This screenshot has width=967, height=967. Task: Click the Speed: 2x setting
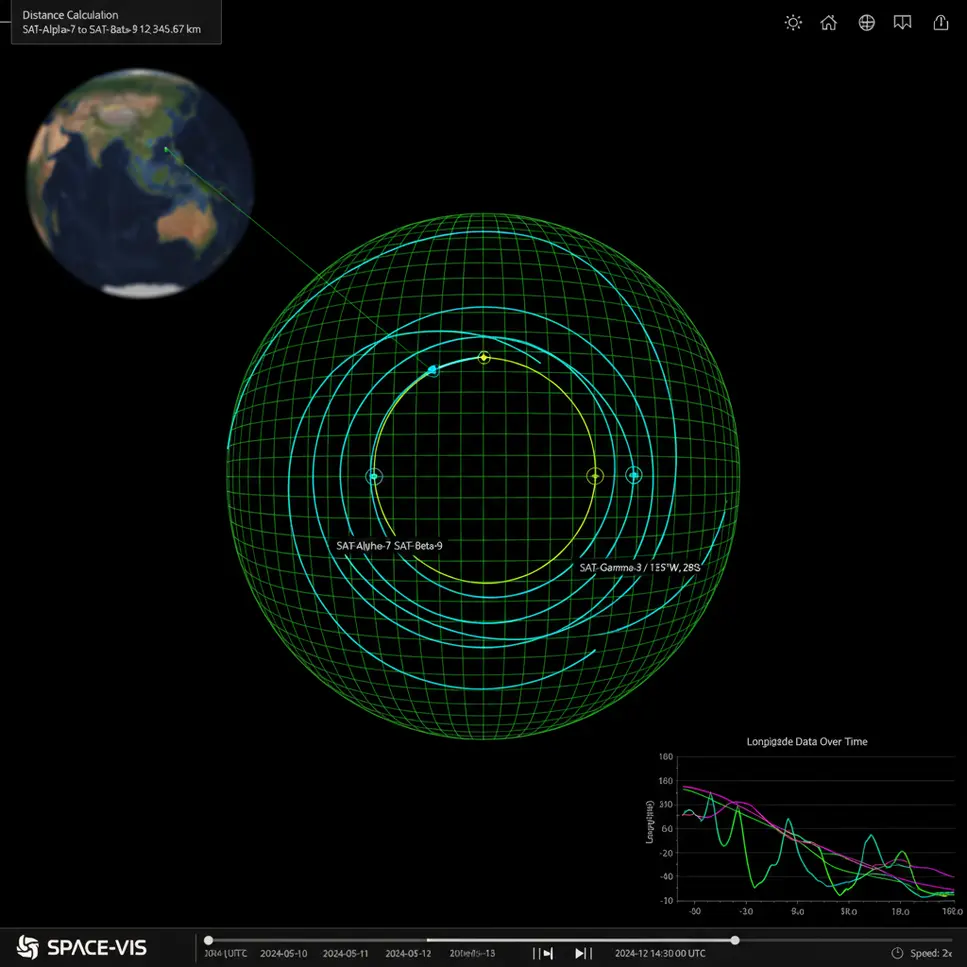pyautogui.click(x=930, y=953)
